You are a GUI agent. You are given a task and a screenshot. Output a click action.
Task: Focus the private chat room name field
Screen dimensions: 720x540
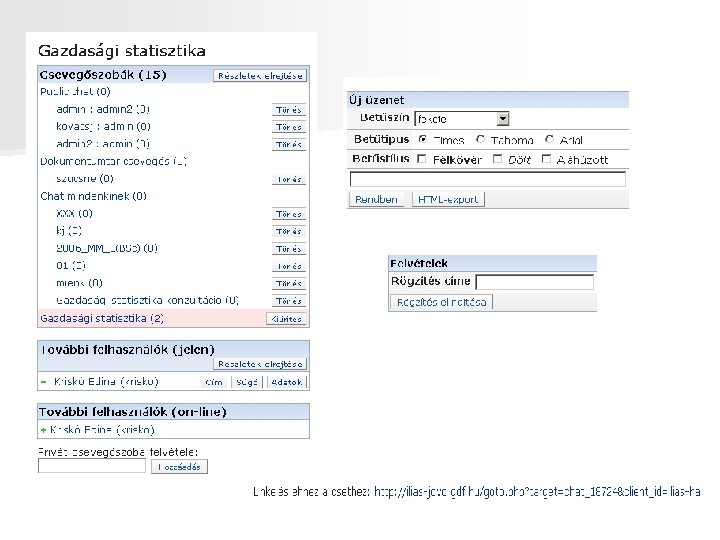[92, 466]
